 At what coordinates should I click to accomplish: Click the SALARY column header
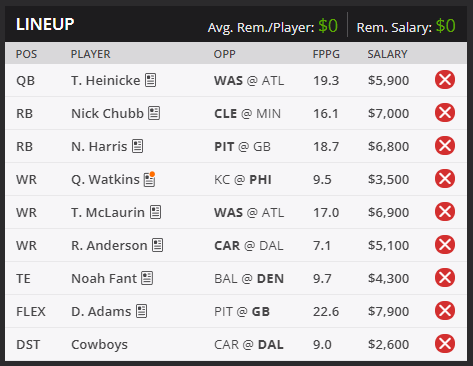point(387,54)
